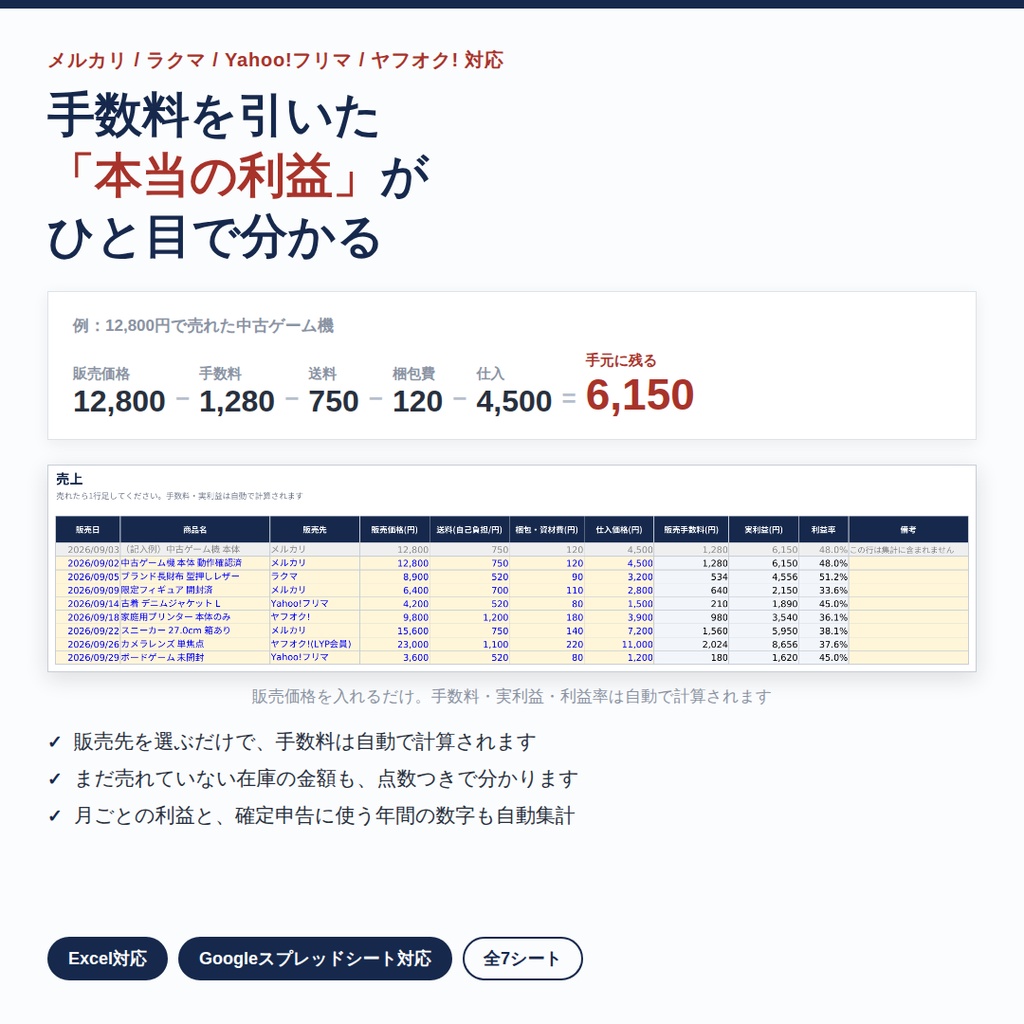Click the Googleスプレッドシート対応 pill button
Image resolution: width=1024 pixels, height=1024 pixels.
point(315,958)
